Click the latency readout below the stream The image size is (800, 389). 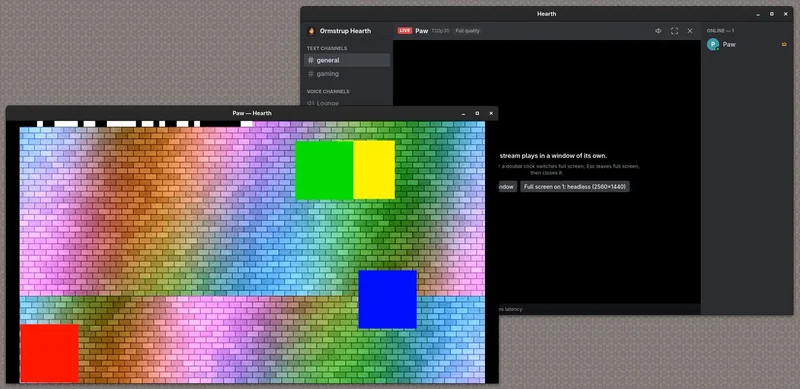(x=510, y=309)
